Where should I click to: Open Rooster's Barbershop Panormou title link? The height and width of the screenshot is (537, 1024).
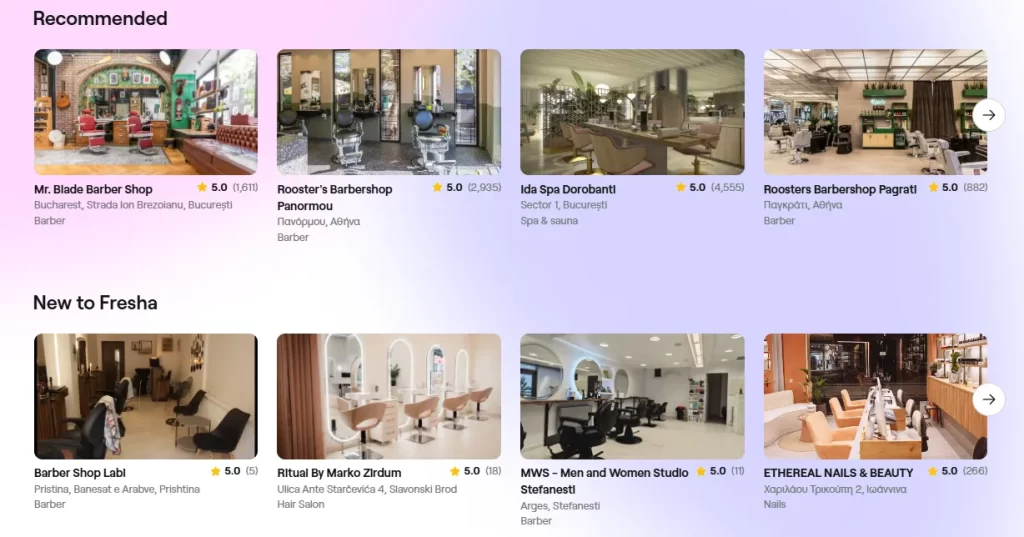pos(334,197)
